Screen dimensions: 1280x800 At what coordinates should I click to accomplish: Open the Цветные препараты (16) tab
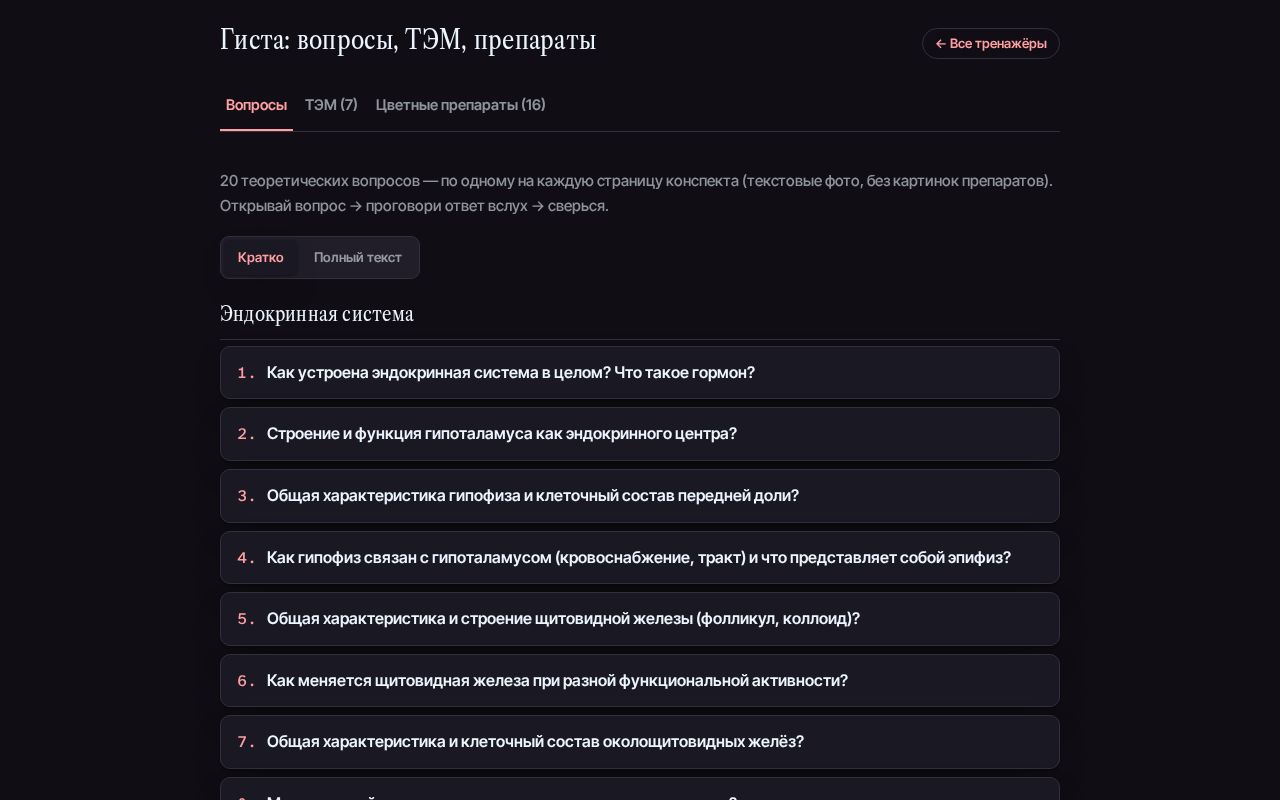461,105
